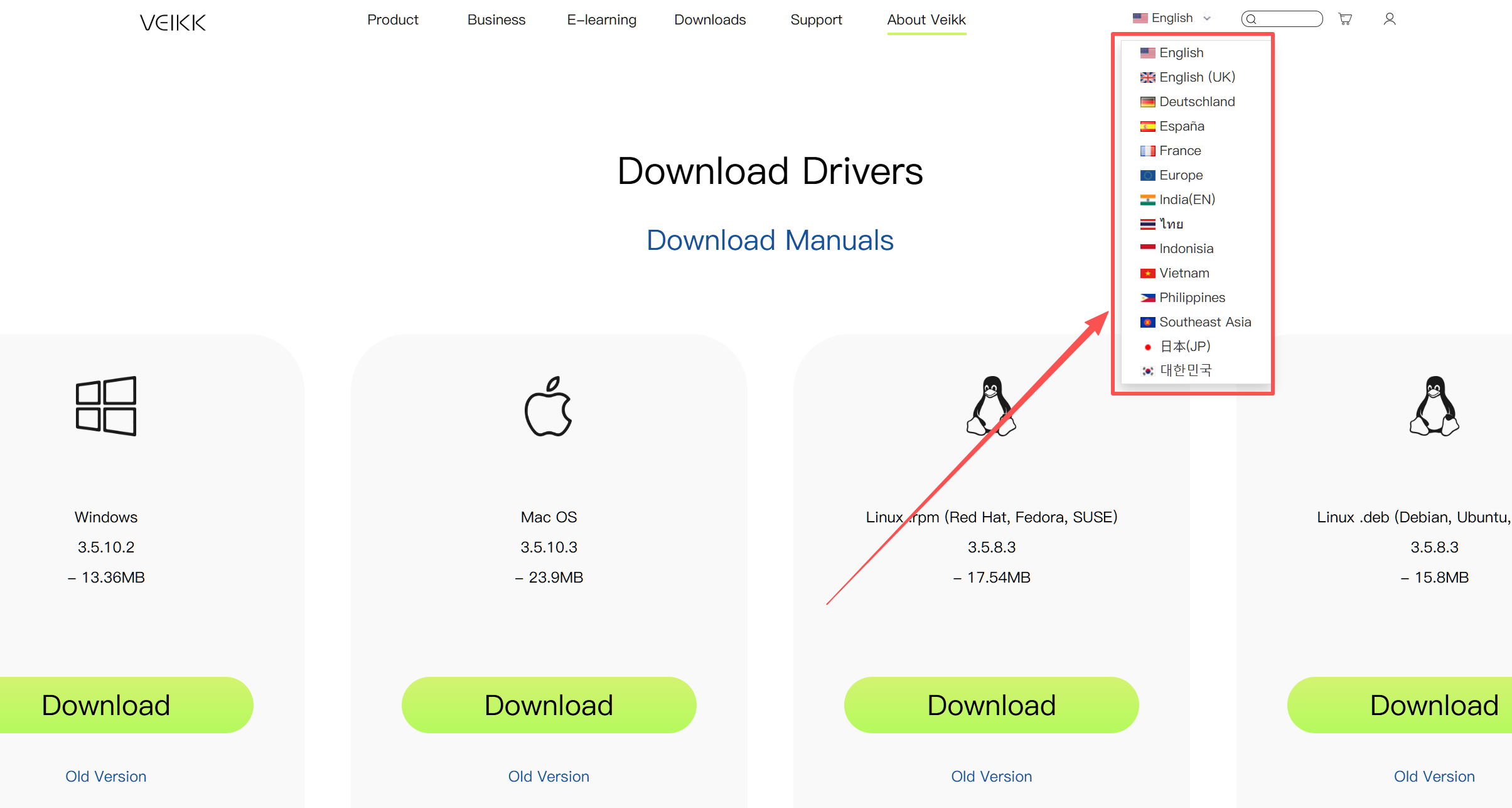Choose 日本(JP) from the language list
The height and width of the screenshot is (808, 1512).
[x=1185, y=347]
